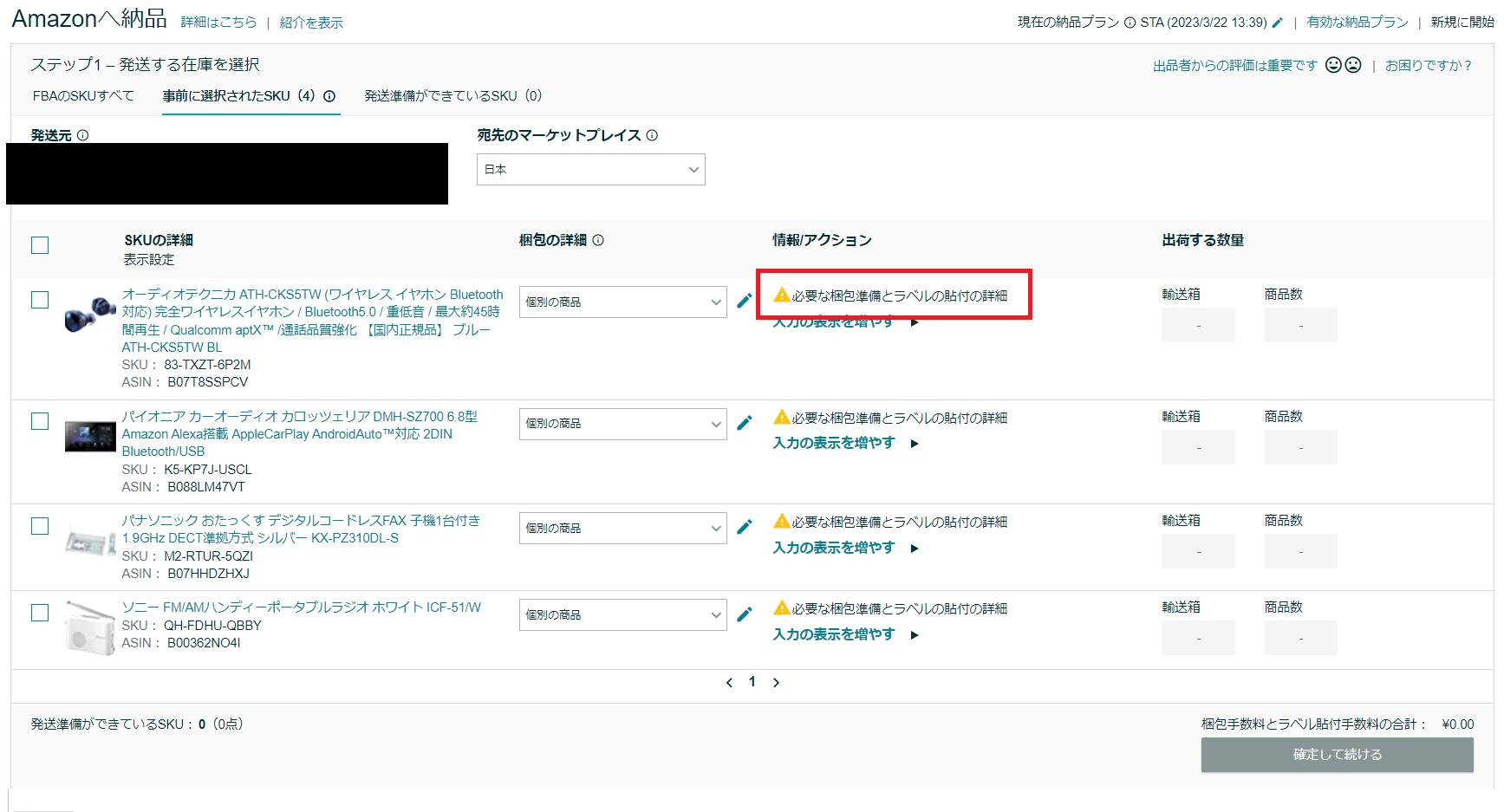Click the pencil edit icon for DMH-SZ700 row

click(744, 423)
